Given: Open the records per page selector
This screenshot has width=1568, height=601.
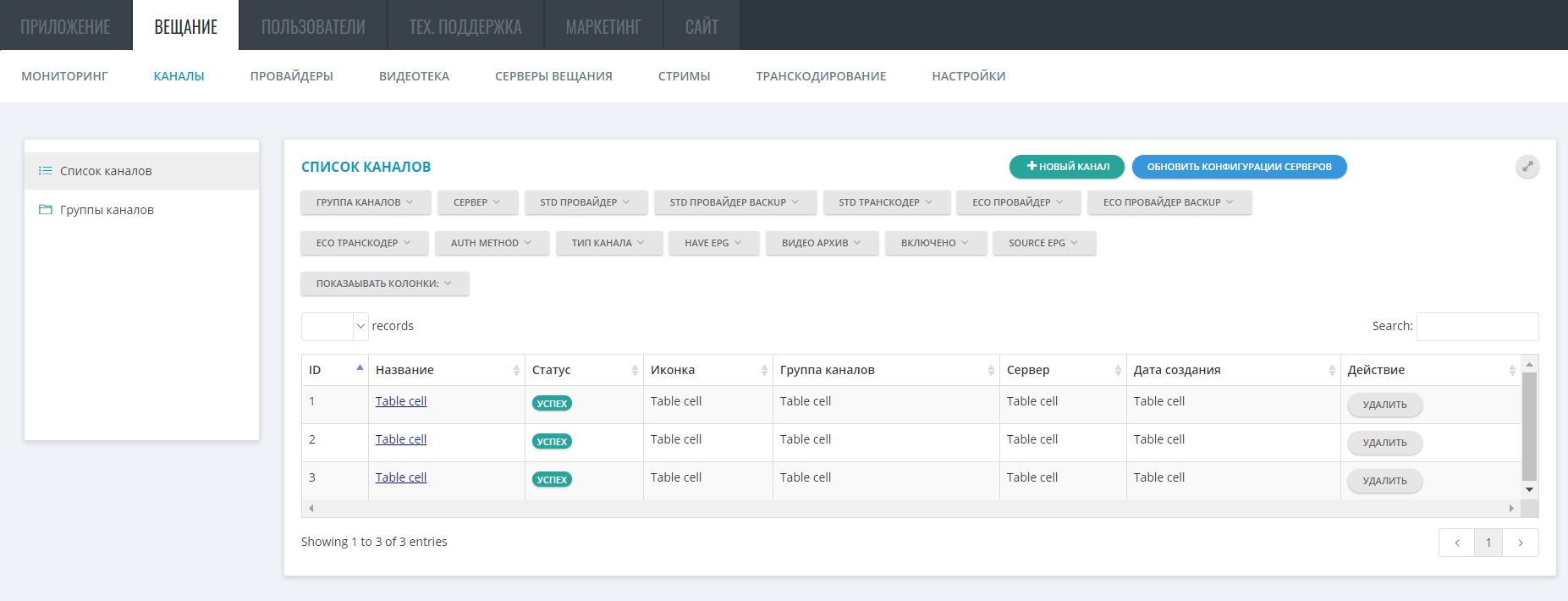Looking at the screenshot, I should 334,326.
